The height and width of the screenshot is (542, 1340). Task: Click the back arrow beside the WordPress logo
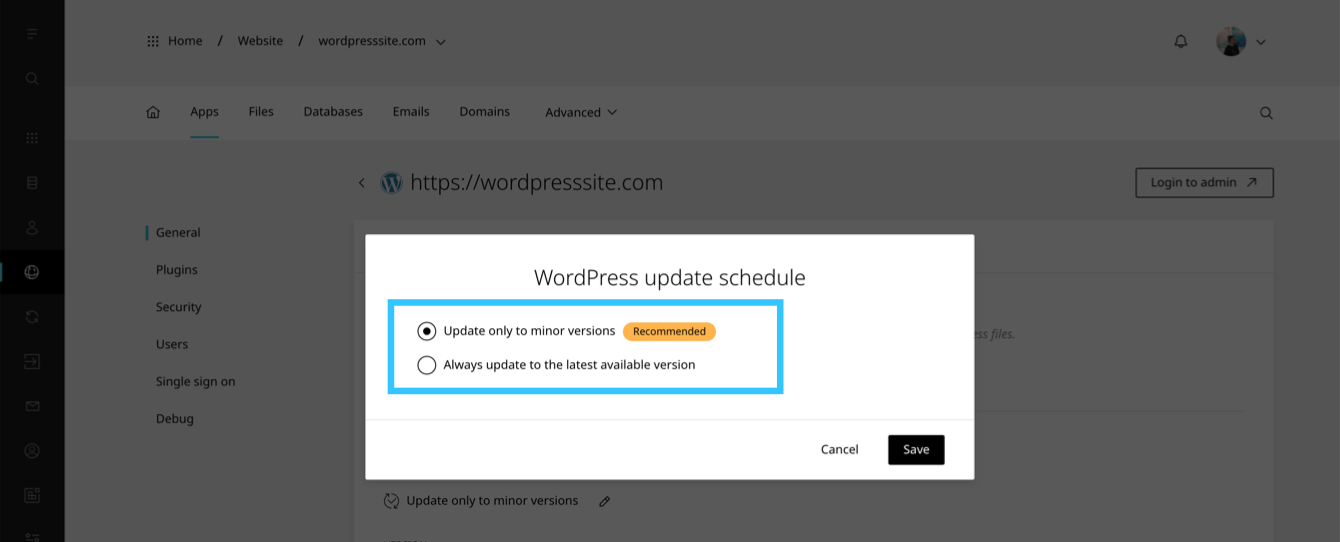tap(362, 183)
